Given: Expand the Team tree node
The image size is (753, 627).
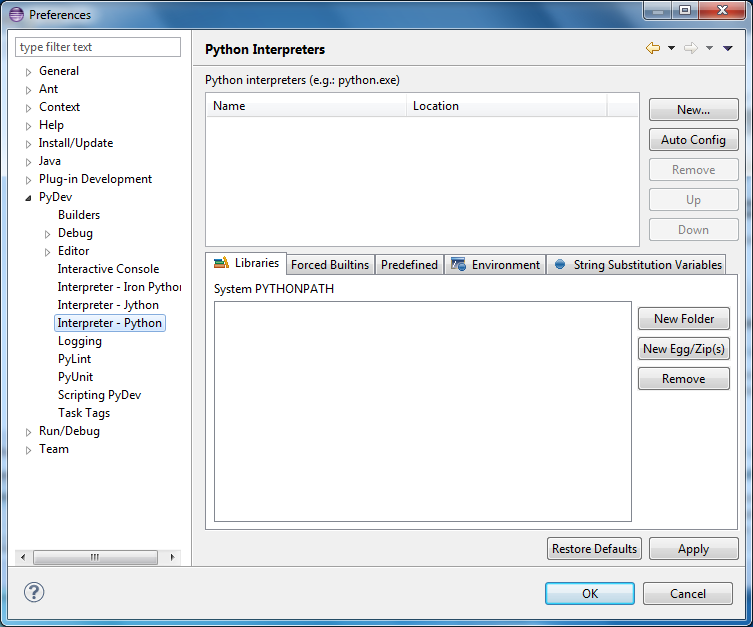Looking at the screenshot, I should click(x=28, y=450).
